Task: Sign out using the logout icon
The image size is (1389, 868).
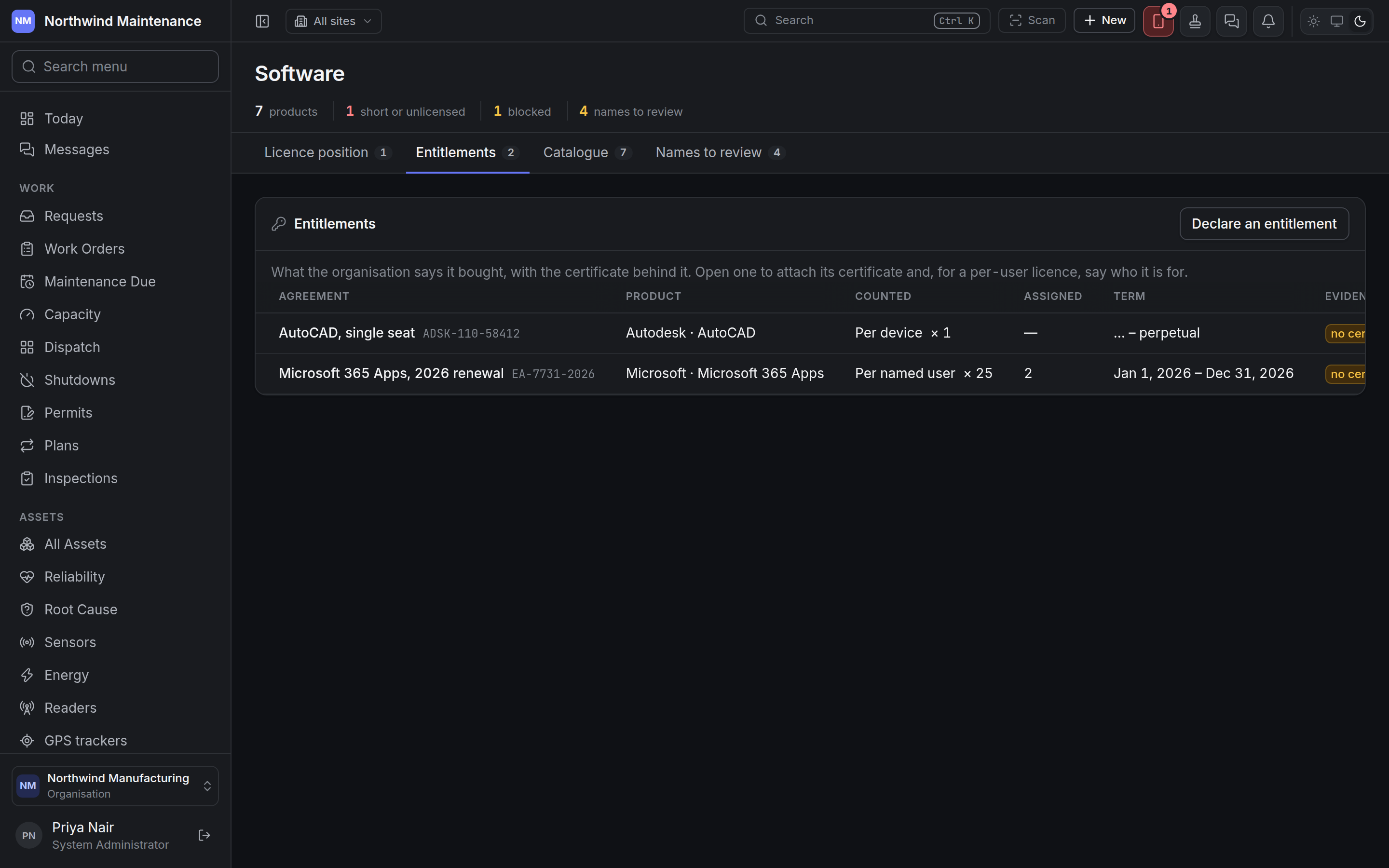Action: coord(204,835)
